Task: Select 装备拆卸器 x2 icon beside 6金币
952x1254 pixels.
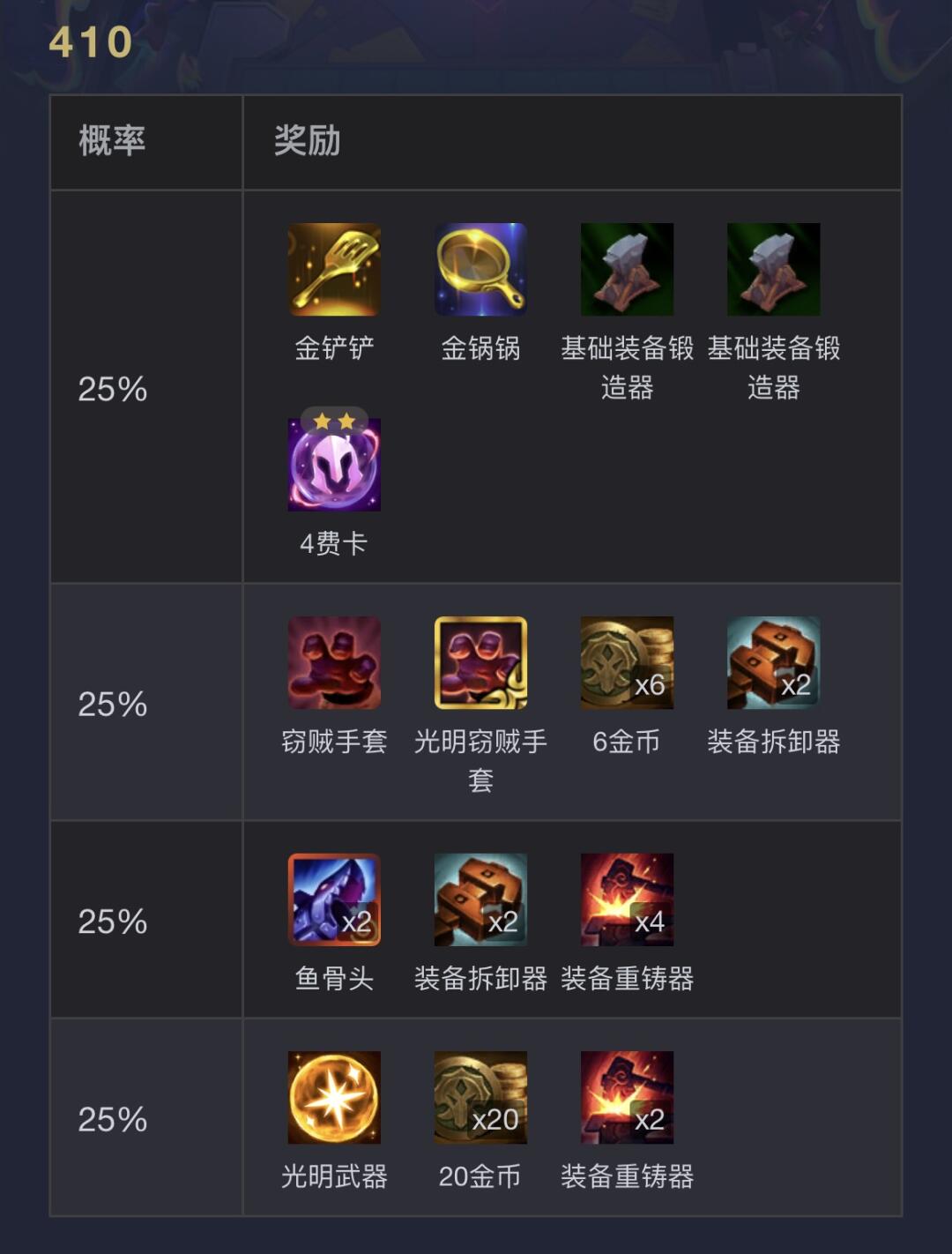Action: [x=773, y=662]
